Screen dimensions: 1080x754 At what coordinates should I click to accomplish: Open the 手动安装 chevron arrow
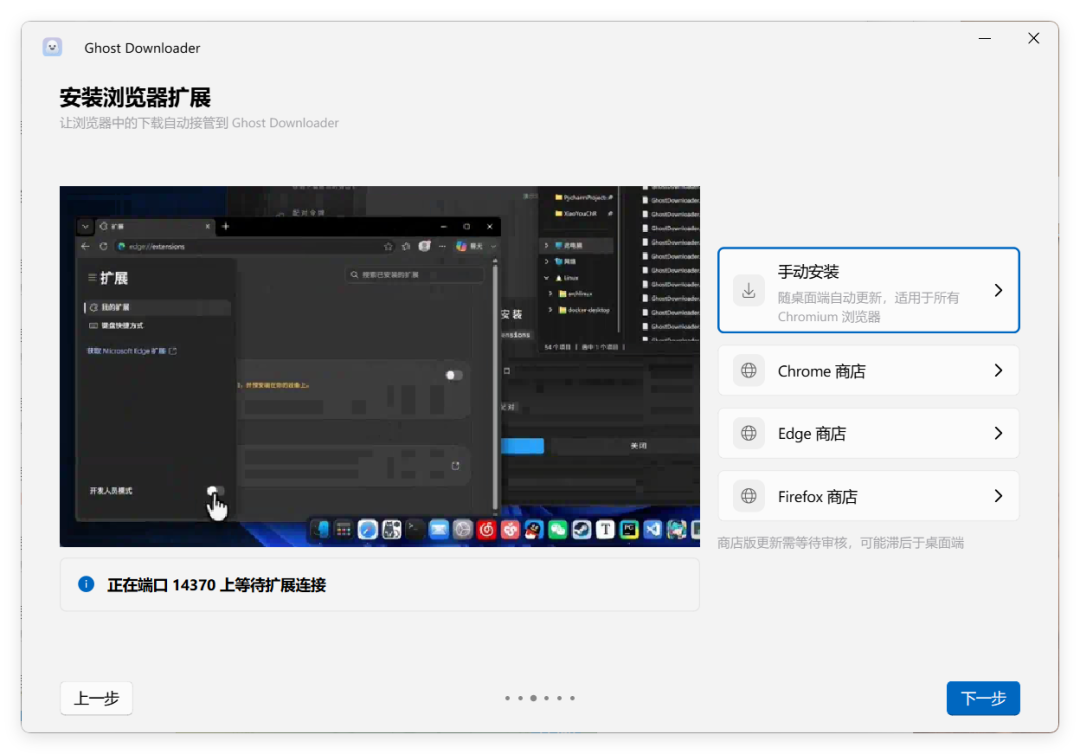pyautogui.click(x=998, y=291)
